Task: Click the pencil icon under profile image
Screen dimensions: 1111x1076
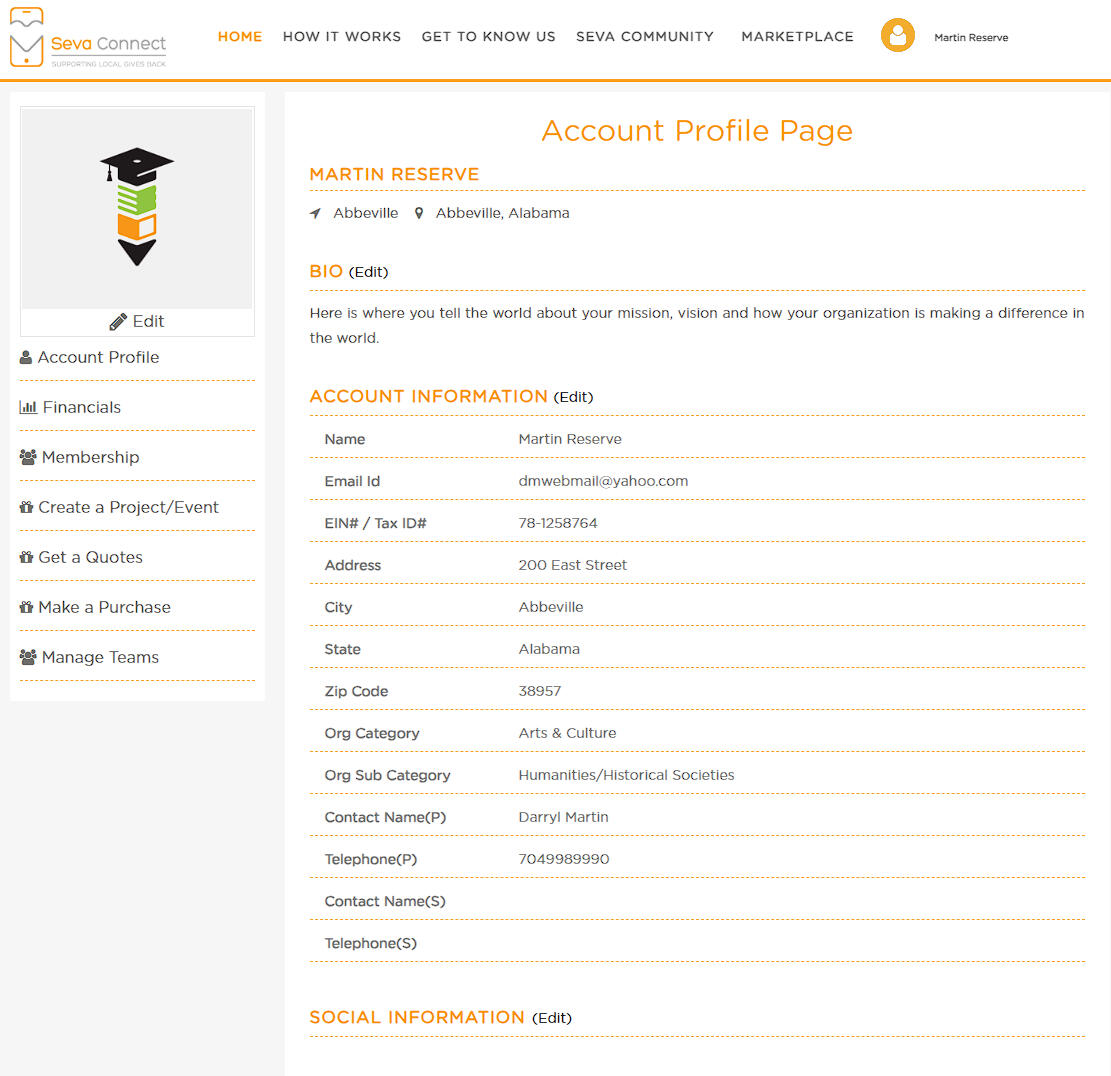Action: click(118, 322)
